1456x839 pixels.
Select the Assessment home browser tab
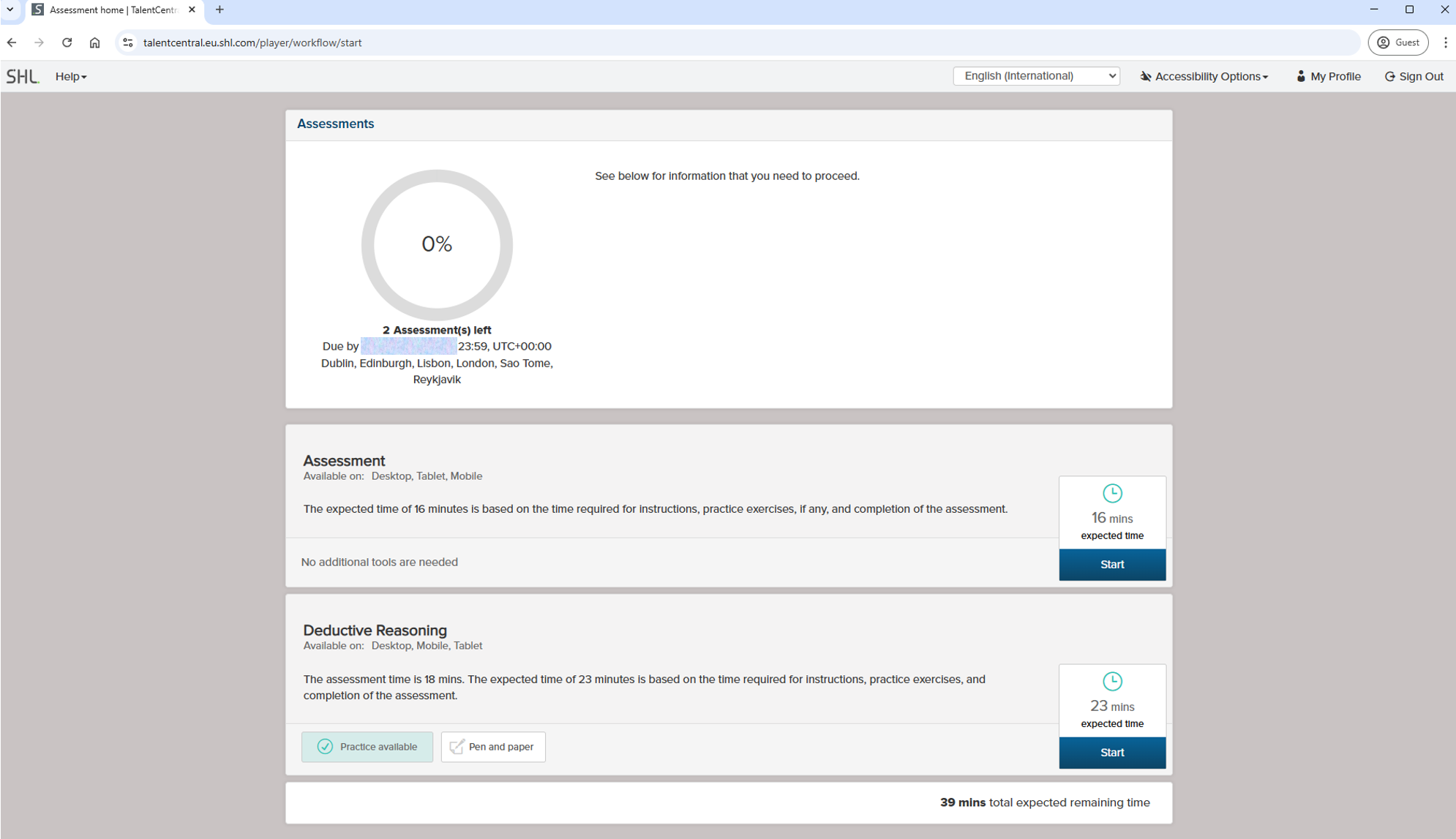point(113,10)
